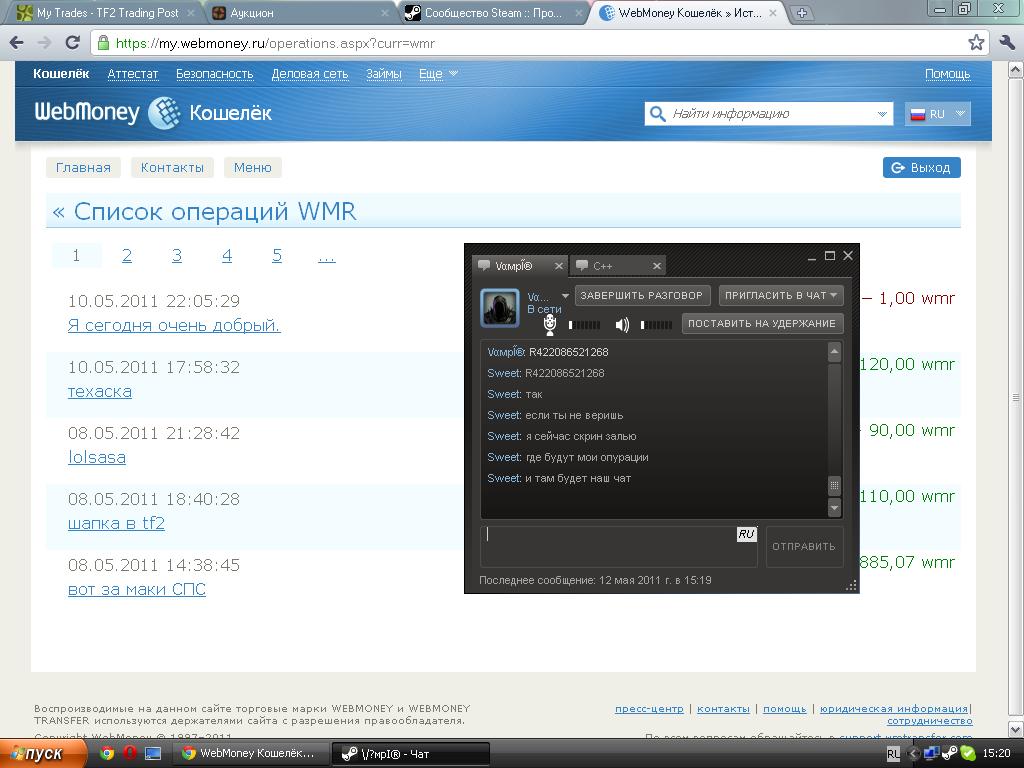Switch to the Аукцион browser tab
1024x768 pixels.
[302, 12]
